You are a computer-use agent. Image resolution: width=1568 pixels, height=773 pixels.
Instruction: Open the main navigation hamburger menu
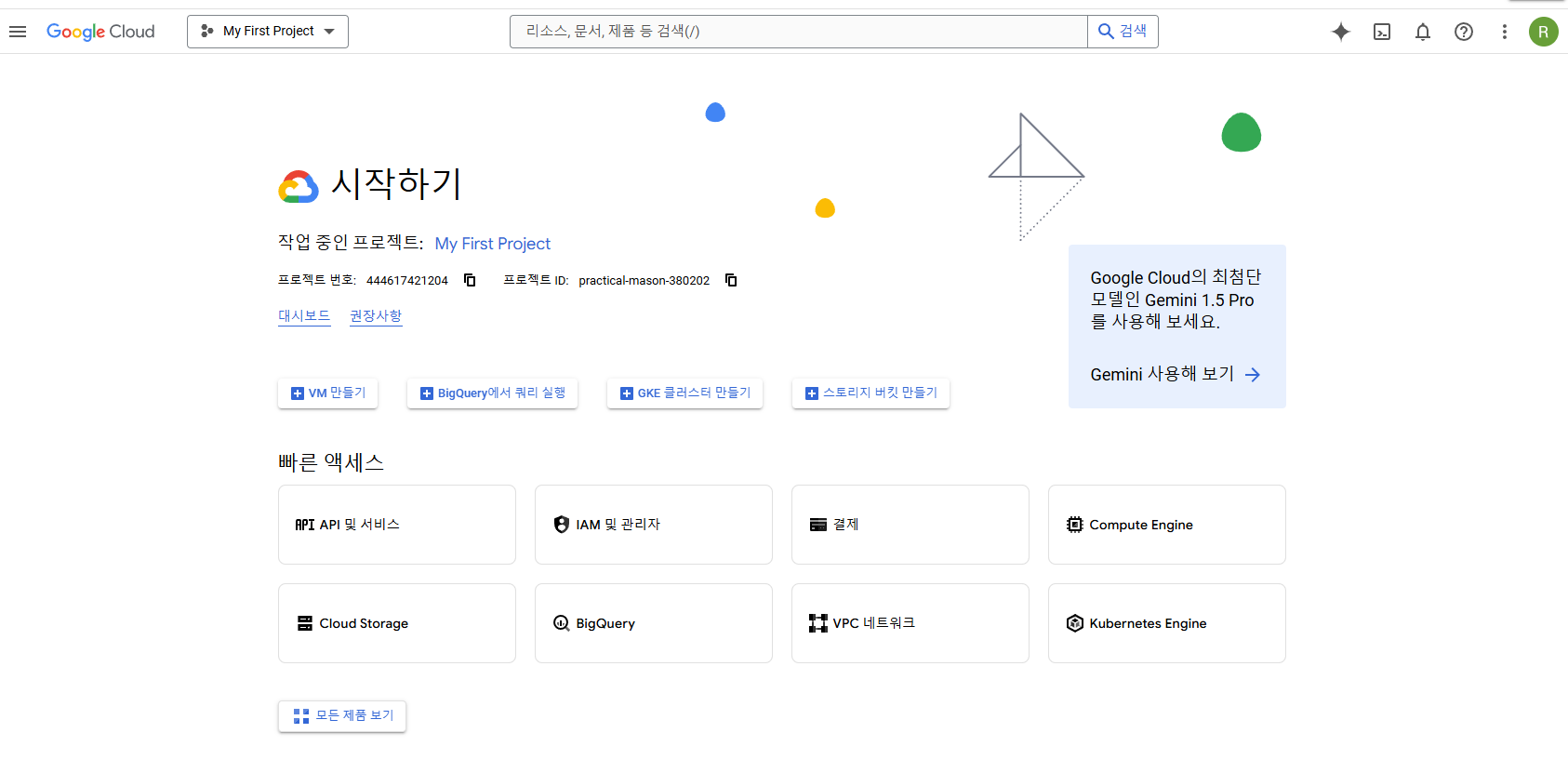point(18,32)
